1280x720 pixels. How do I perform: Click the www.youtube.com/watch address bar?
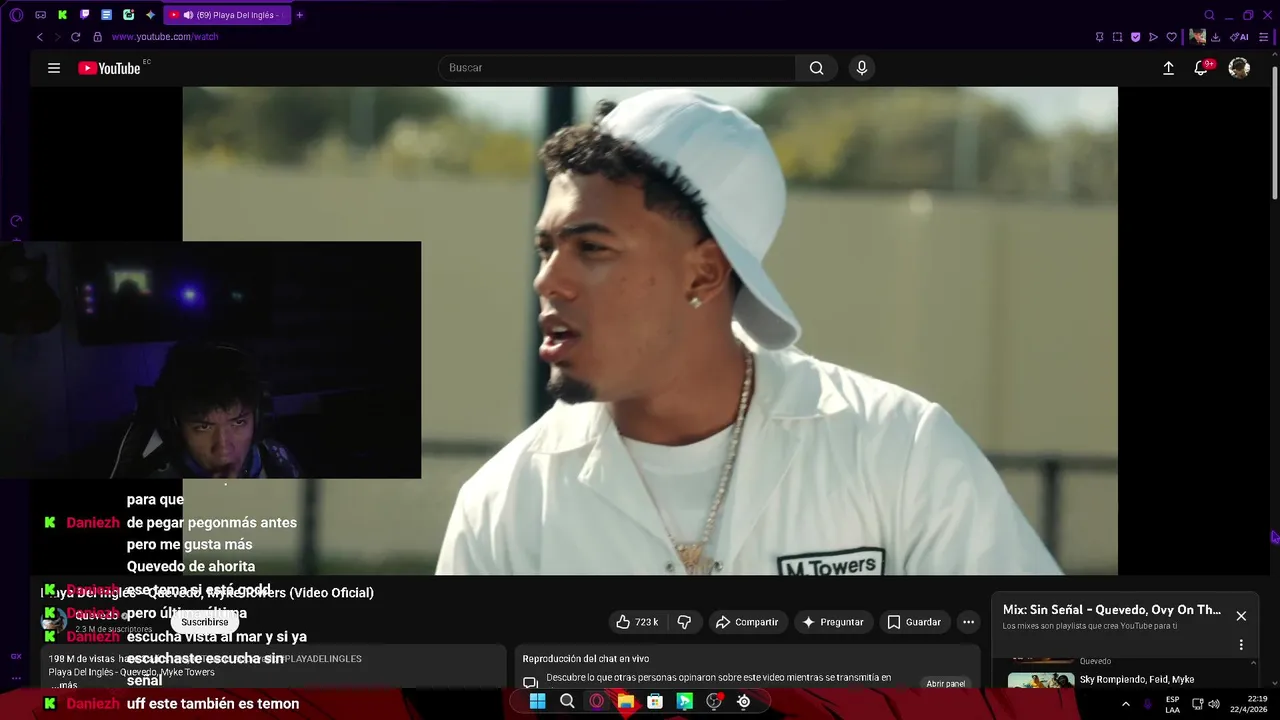[x=164, y=37]
